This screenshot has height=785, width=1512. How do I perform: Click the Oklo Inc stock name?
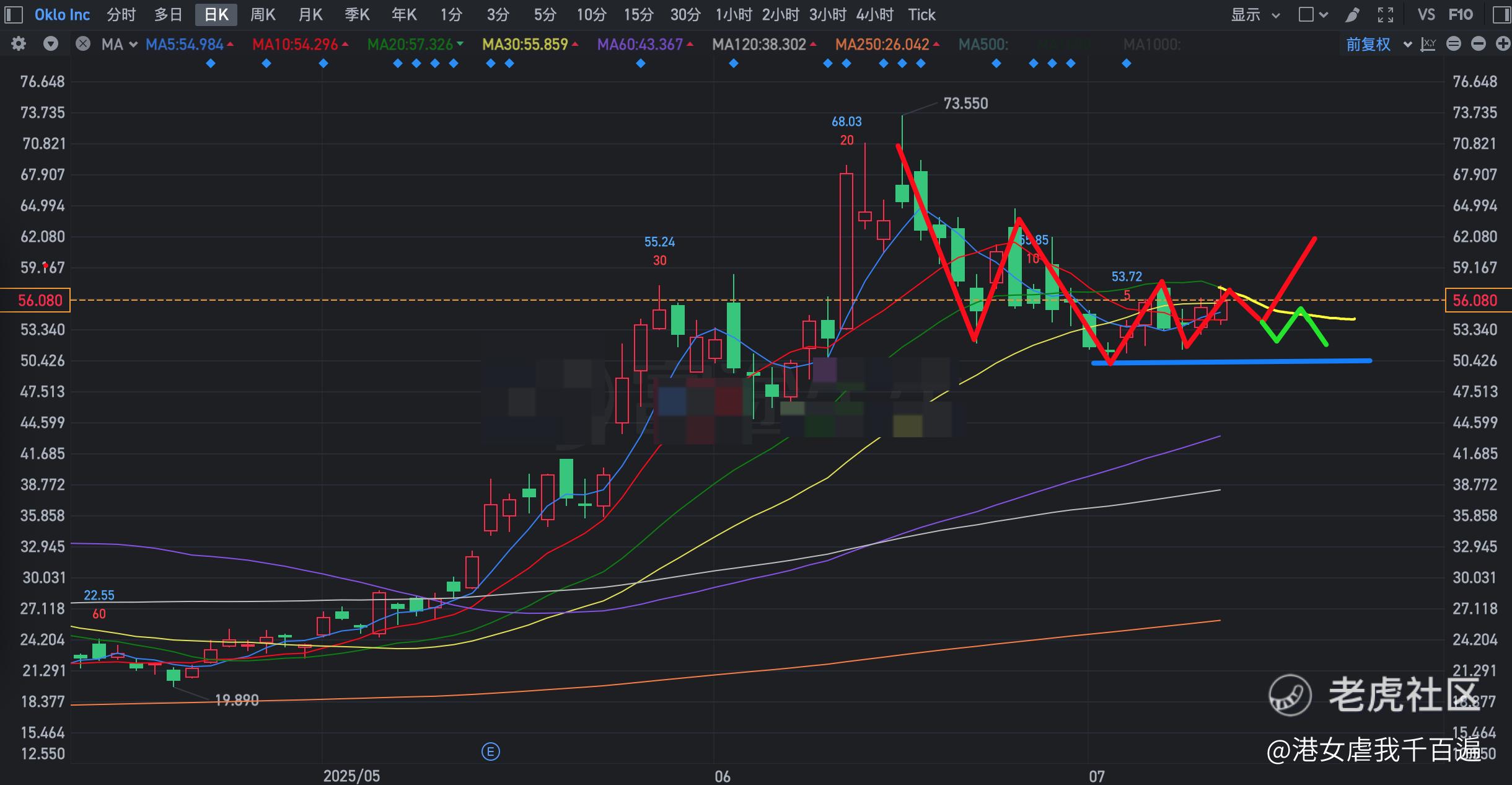pos(62,14)
